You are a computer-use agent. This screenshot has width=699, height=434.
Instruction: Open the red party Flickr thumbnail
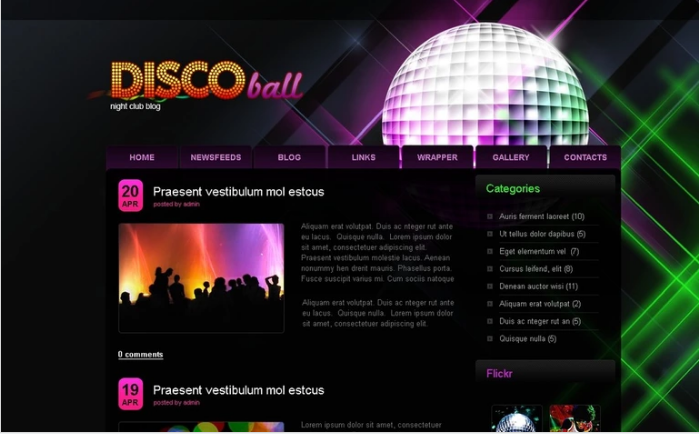(x=575, y=418)
